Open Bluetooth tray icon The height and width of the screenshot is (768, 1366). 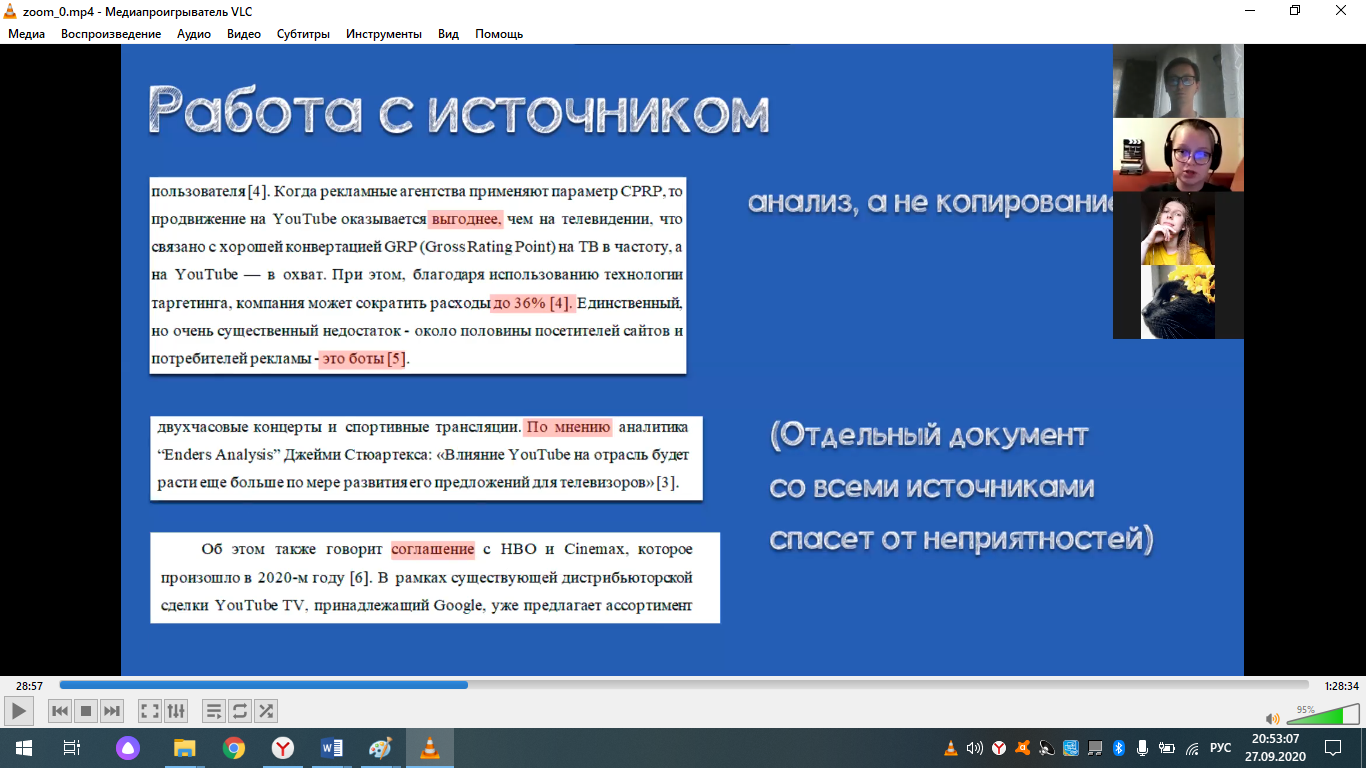pyautogui.click(x=1119, y=748)
